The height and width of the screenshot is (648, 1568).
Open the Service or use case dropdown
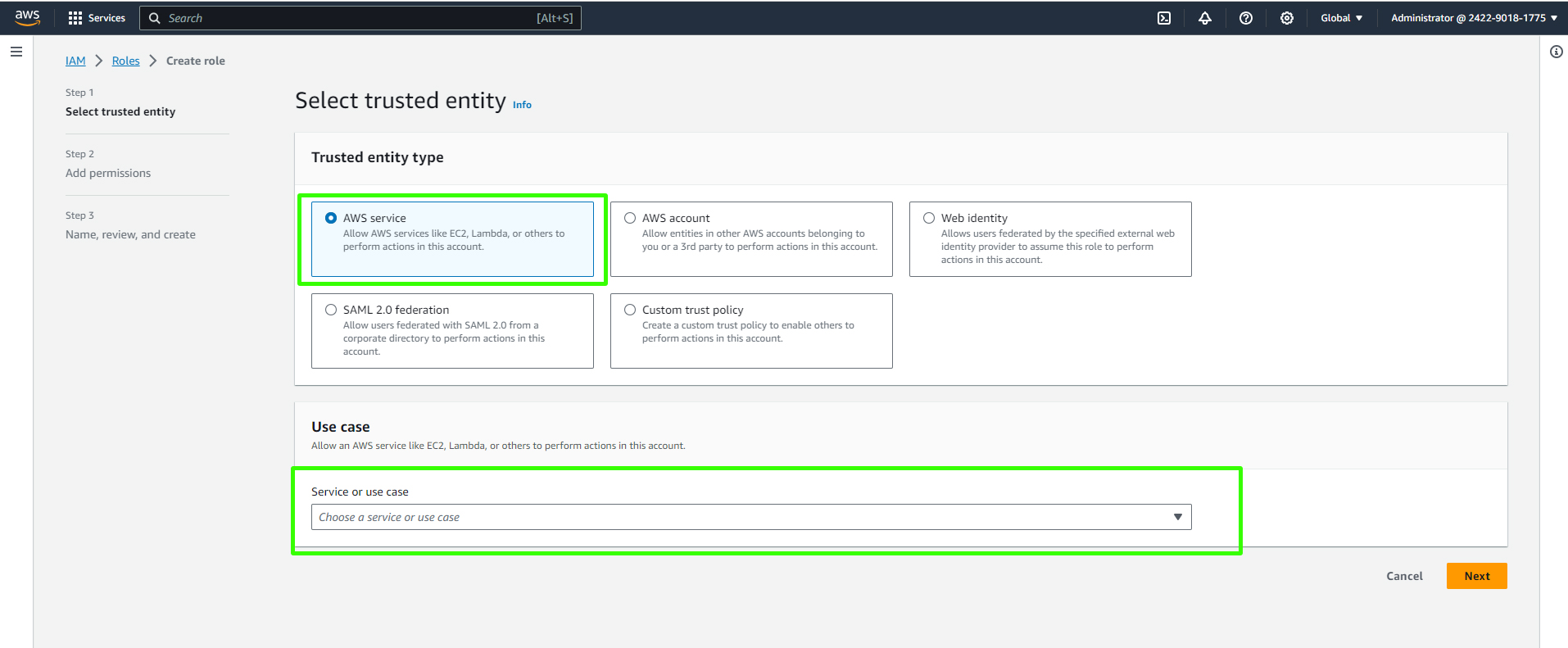(751, 517)
